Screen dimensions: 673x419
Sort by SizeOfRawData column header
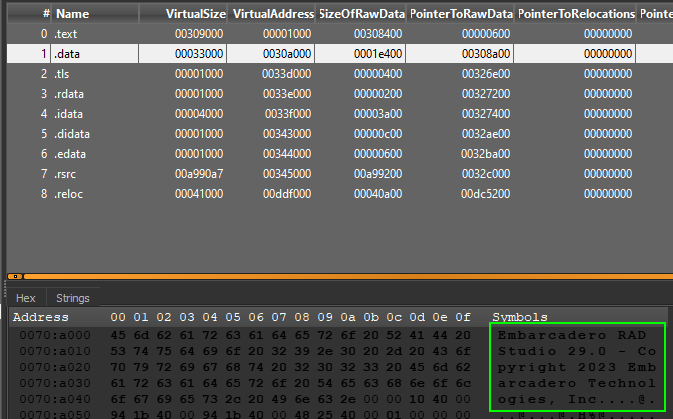(361, 14)
